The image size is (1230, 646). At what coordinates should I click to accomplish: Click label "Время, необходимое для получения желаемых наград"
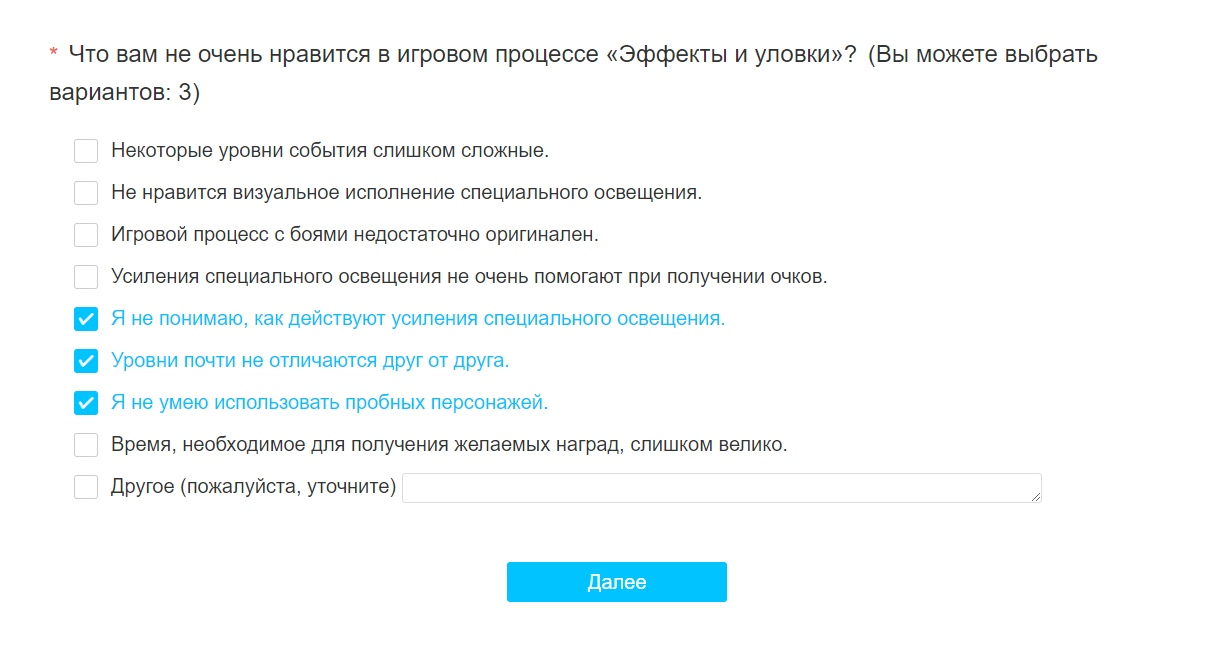pyautogui.click(x=449, y=445)
